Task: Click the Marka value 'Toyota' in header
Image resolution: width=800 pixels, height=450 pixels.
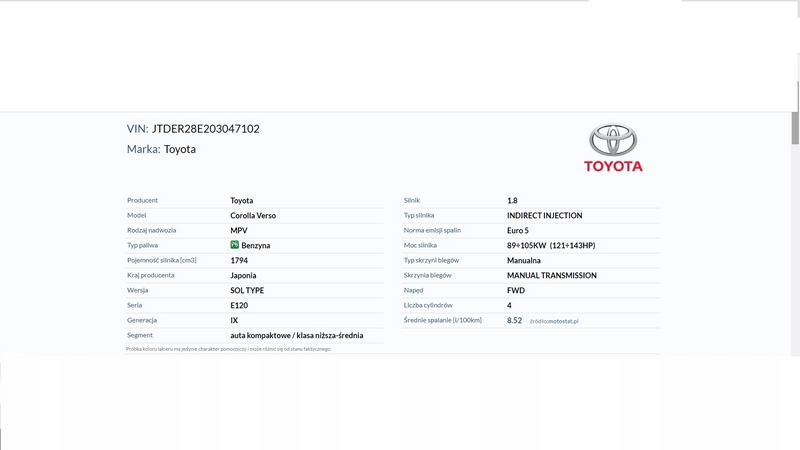Action: pyautogui.click(x=180, y=149)
